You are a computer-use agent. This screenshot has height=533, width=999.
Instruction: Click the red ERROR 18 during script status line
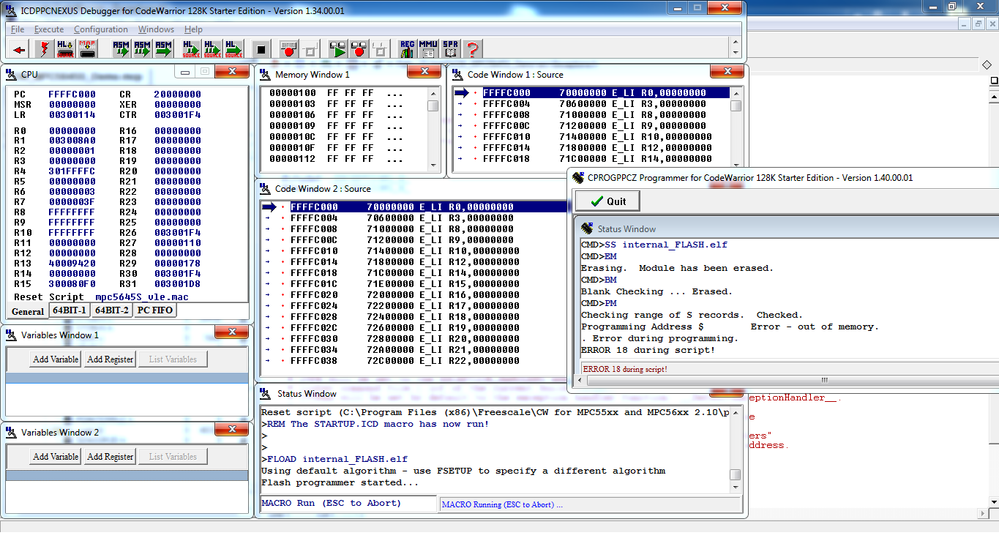click(x=625, y=369)
